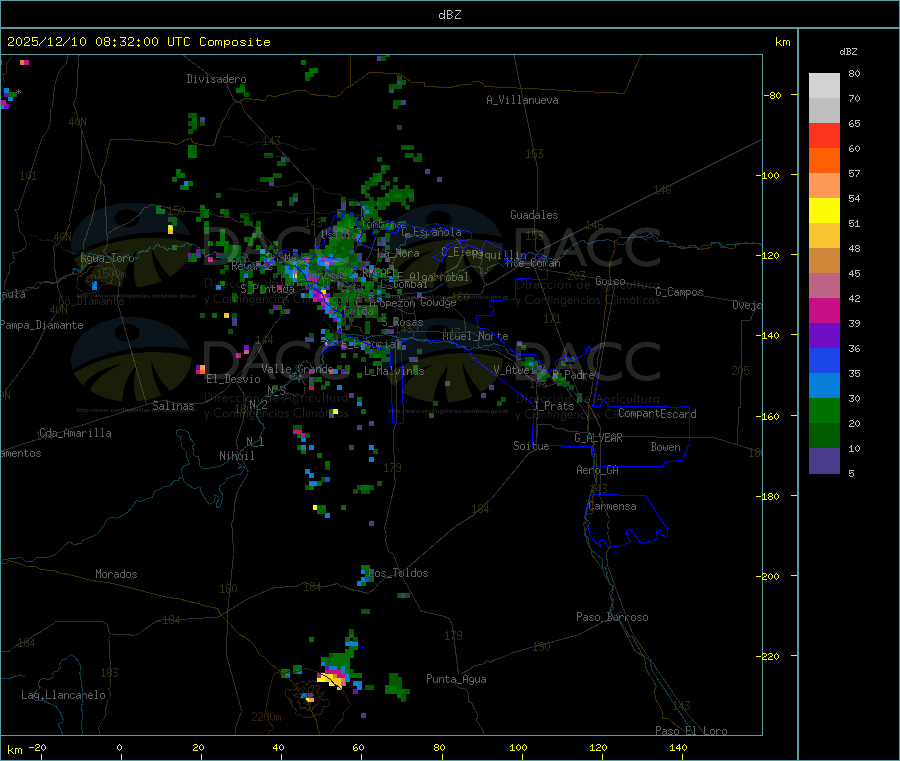Click the dBZ title at top

point(449,15)
